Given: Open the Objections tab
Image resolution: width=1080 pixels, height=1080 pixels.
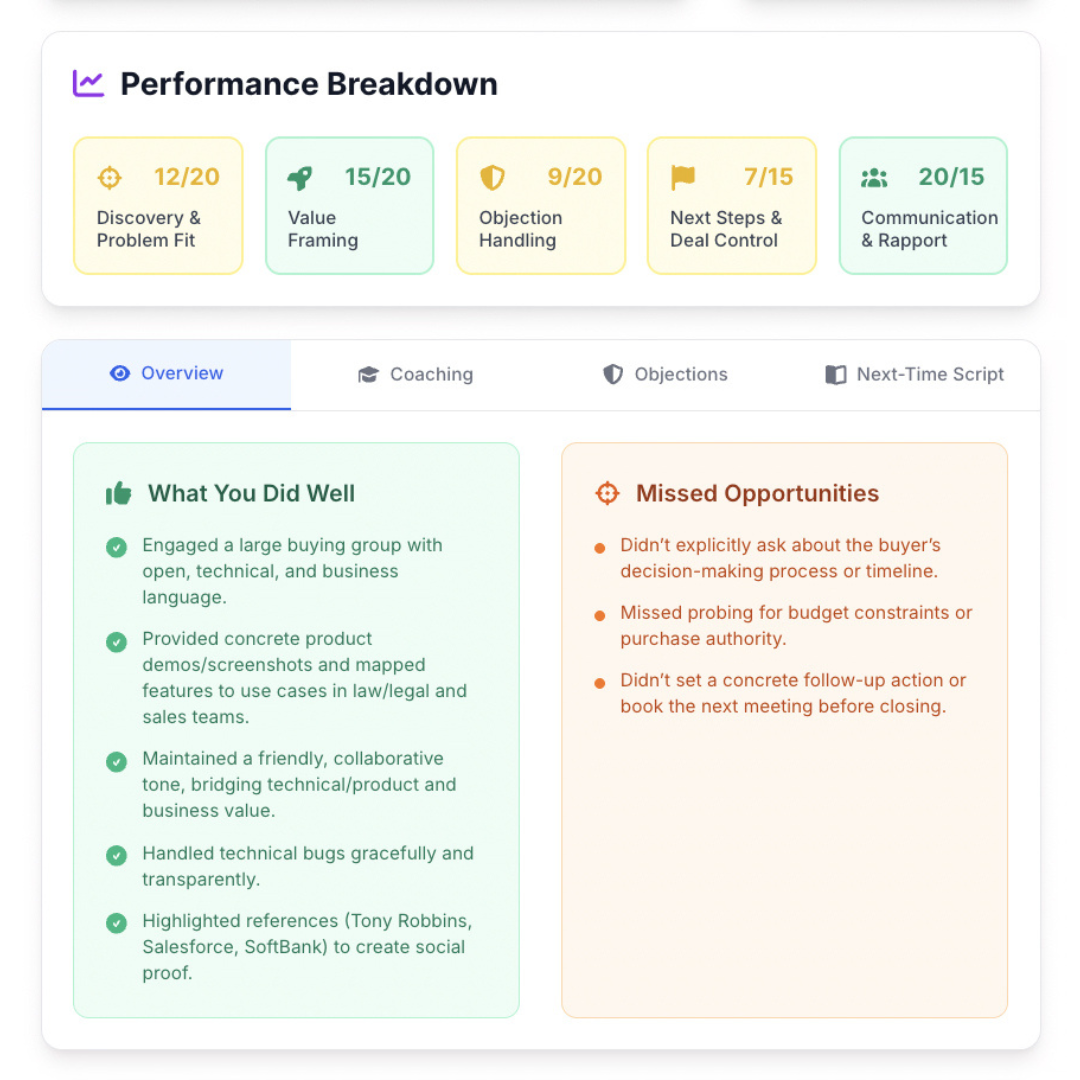Looking at the screenshot, I should (665, 375).
